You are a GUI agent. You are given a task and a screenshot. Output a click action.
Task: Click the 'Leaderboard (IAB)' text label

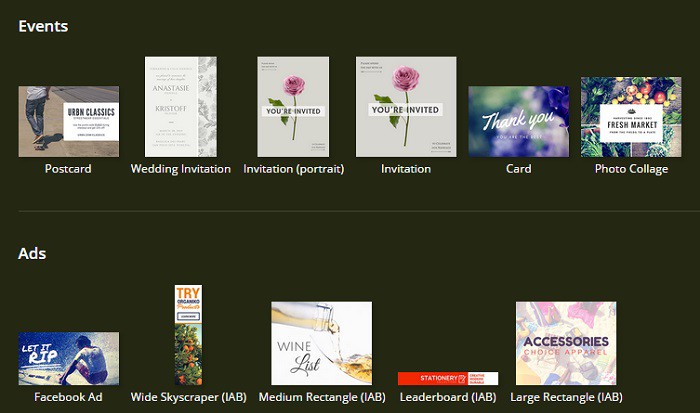447,397
